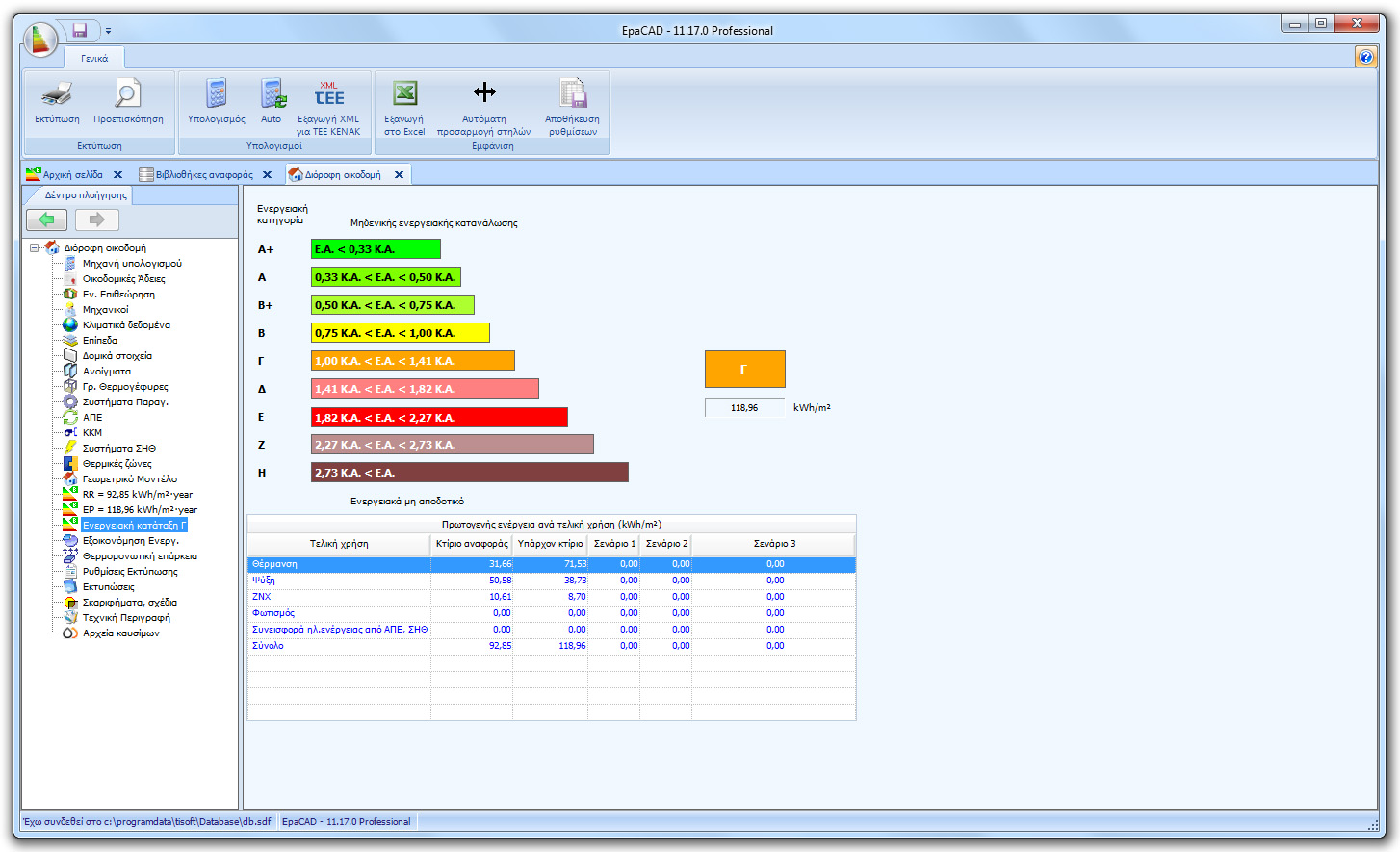Image resolution: width=1400 pixels, height=852 pixels.
Task: Collapse the Διώροφη οικοδομή tree node
Action: pyautogui.click(x=35, y=247)
